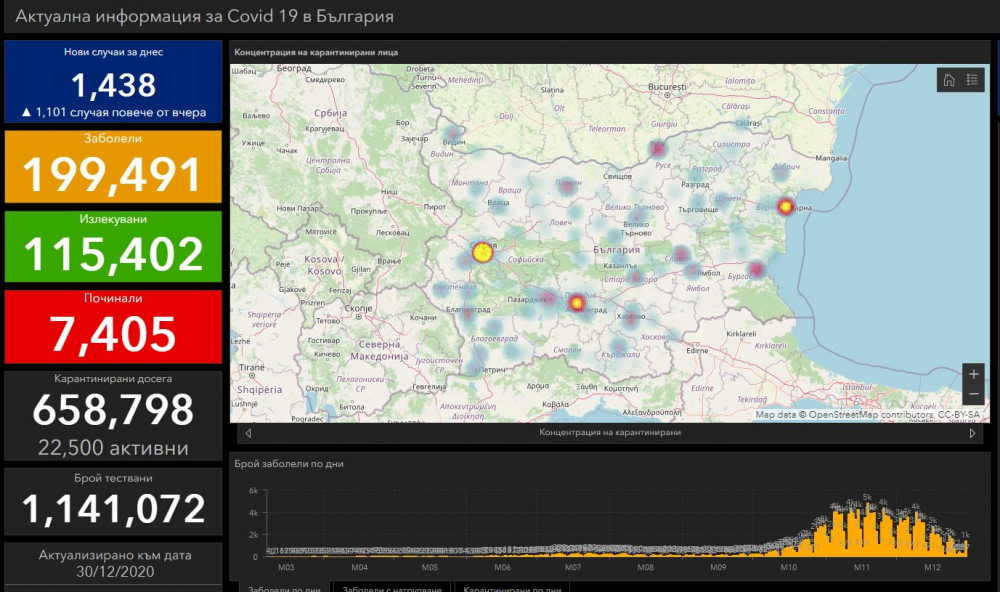
Task: Switch to 'Карантинирани по дни' tab
Action: [512, 588]
